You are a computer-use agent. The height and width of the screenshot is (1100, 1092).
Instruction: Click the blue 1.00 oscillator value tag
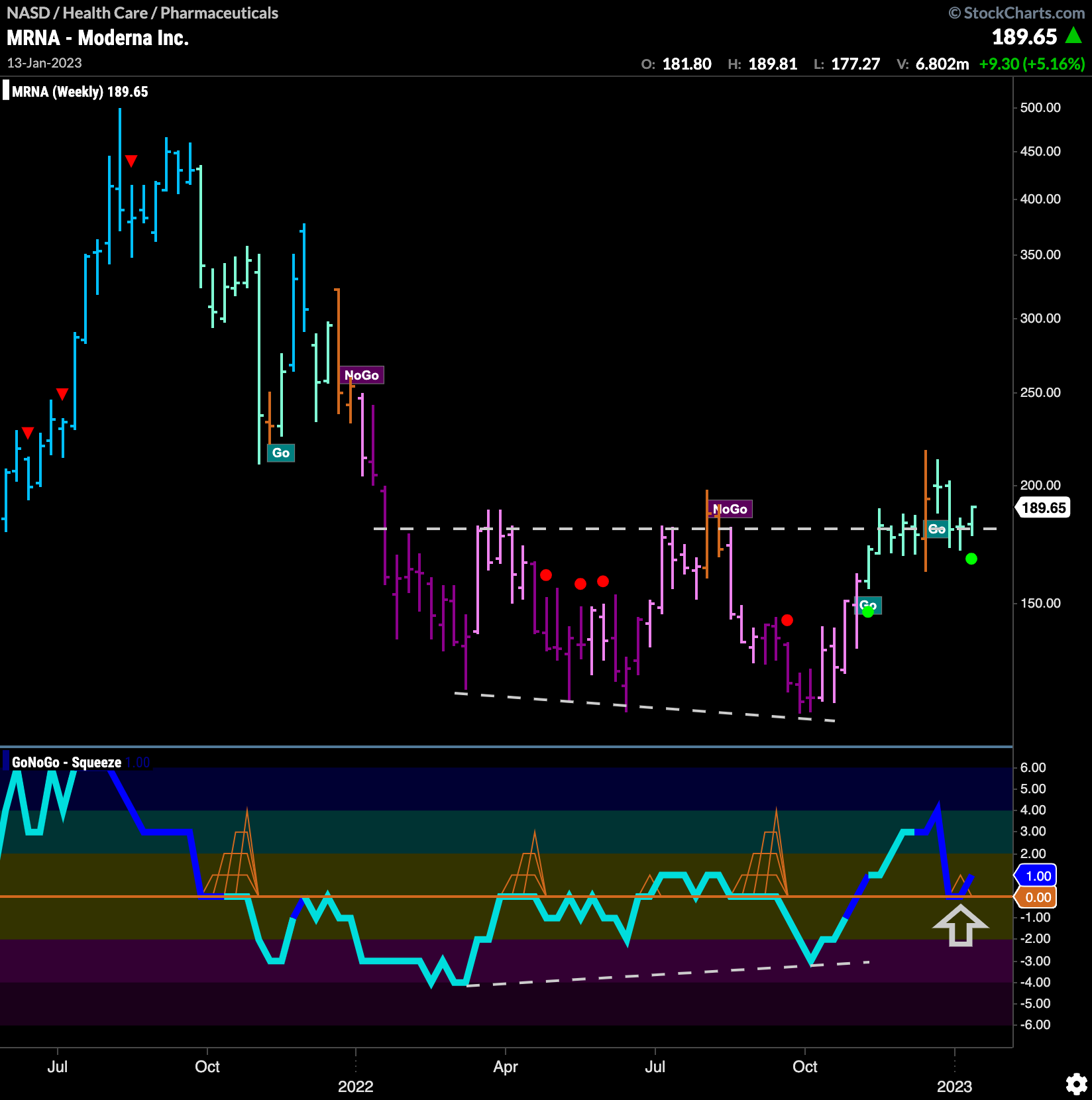(x=1037, y=876)
